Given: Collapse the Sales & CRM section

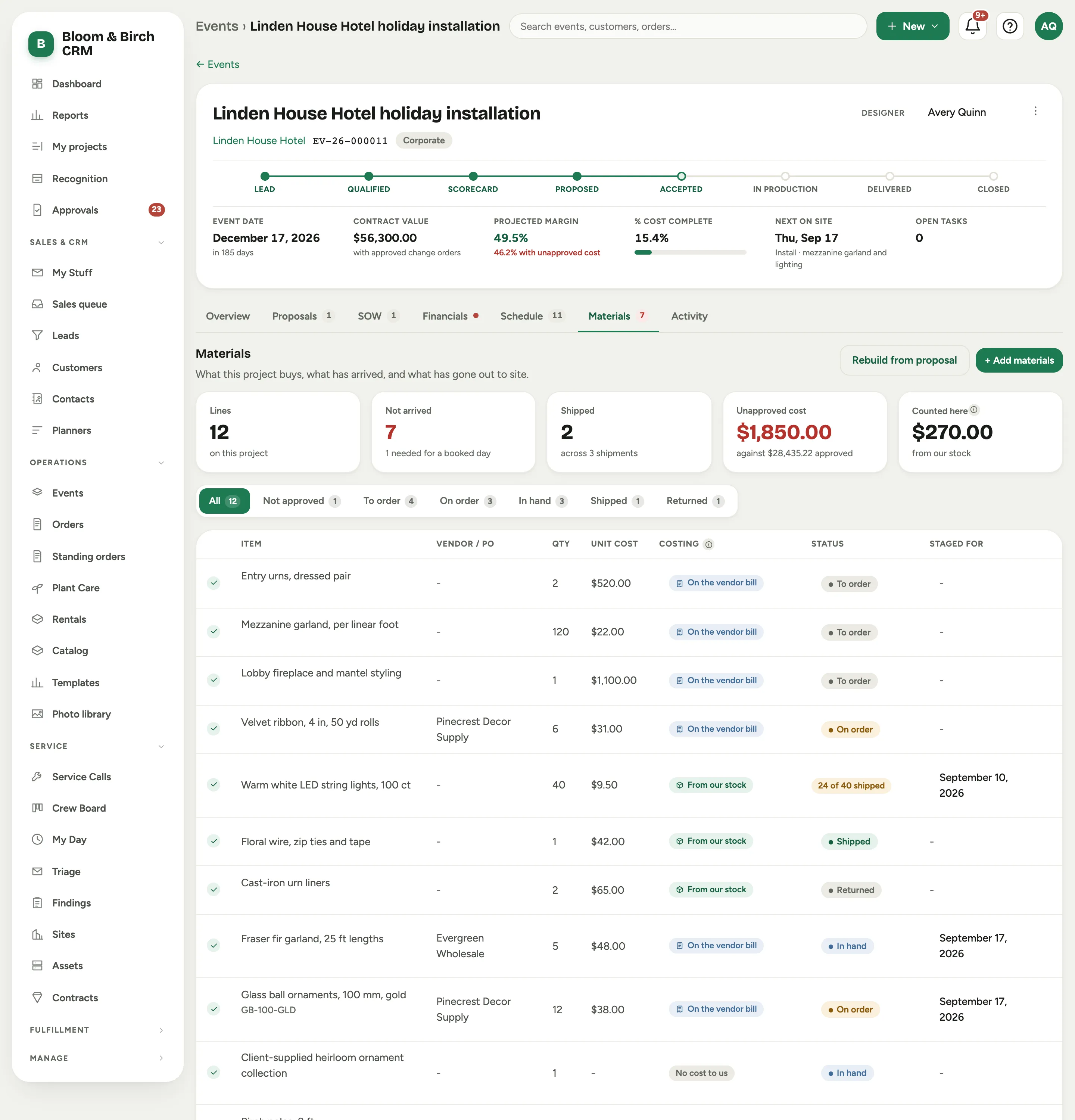Looking at the screenshot, I should tap(98, 242).
